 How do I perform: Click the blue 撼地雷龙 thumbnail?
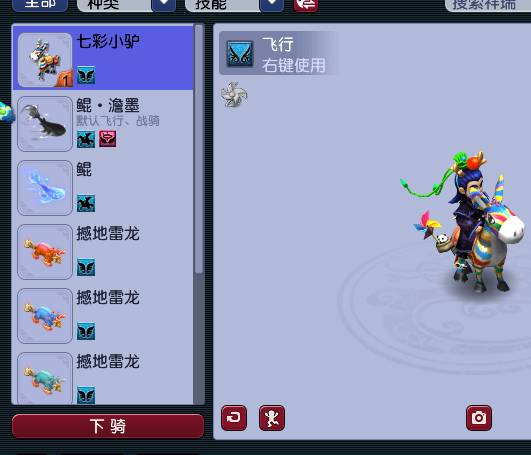[x=45, y=316]
